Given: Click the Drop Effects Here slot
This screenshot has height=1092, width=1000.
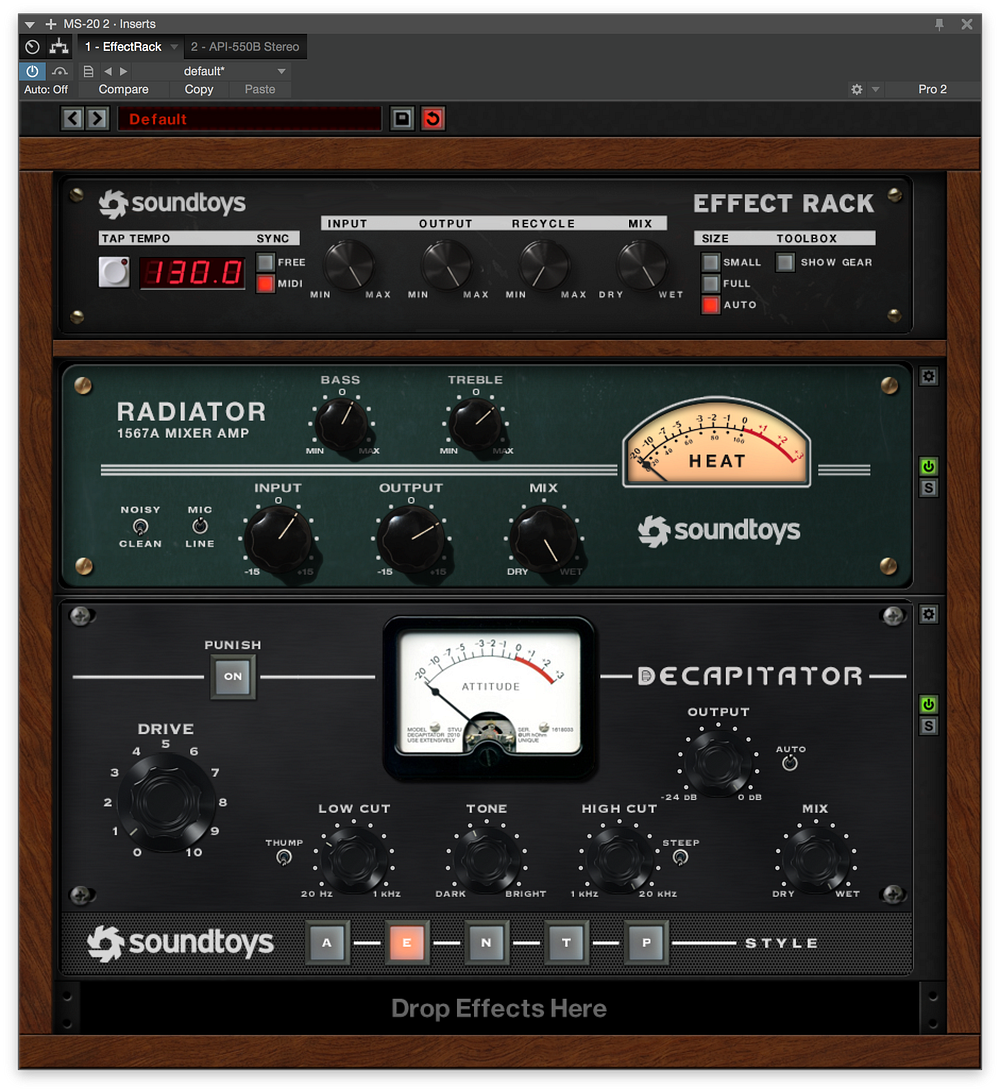Looking at the screenshot, I should (x=499, y=1008).
